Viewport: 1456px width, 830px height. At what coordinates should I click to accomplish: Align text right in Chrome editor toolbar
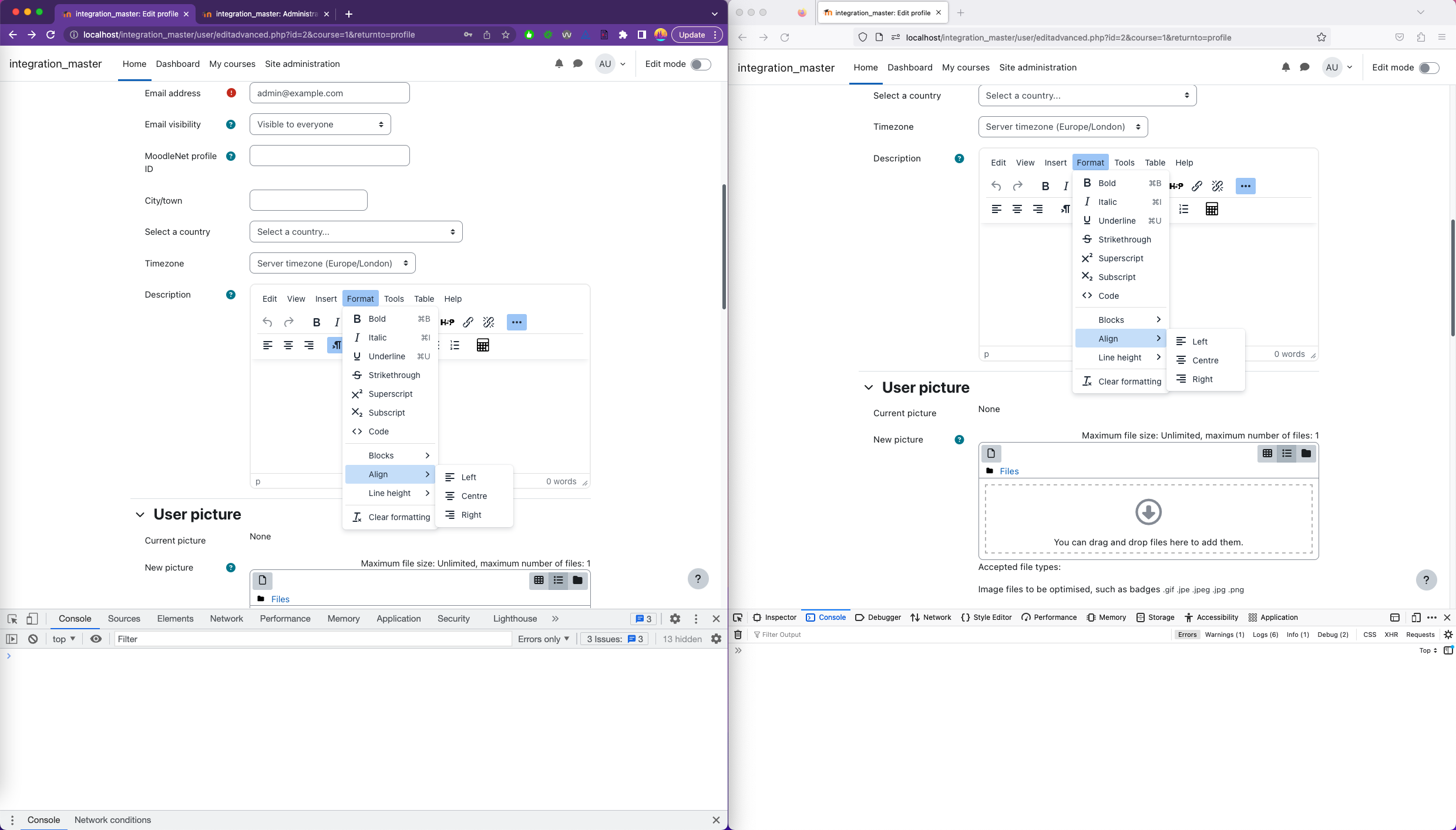pos(309,345)
